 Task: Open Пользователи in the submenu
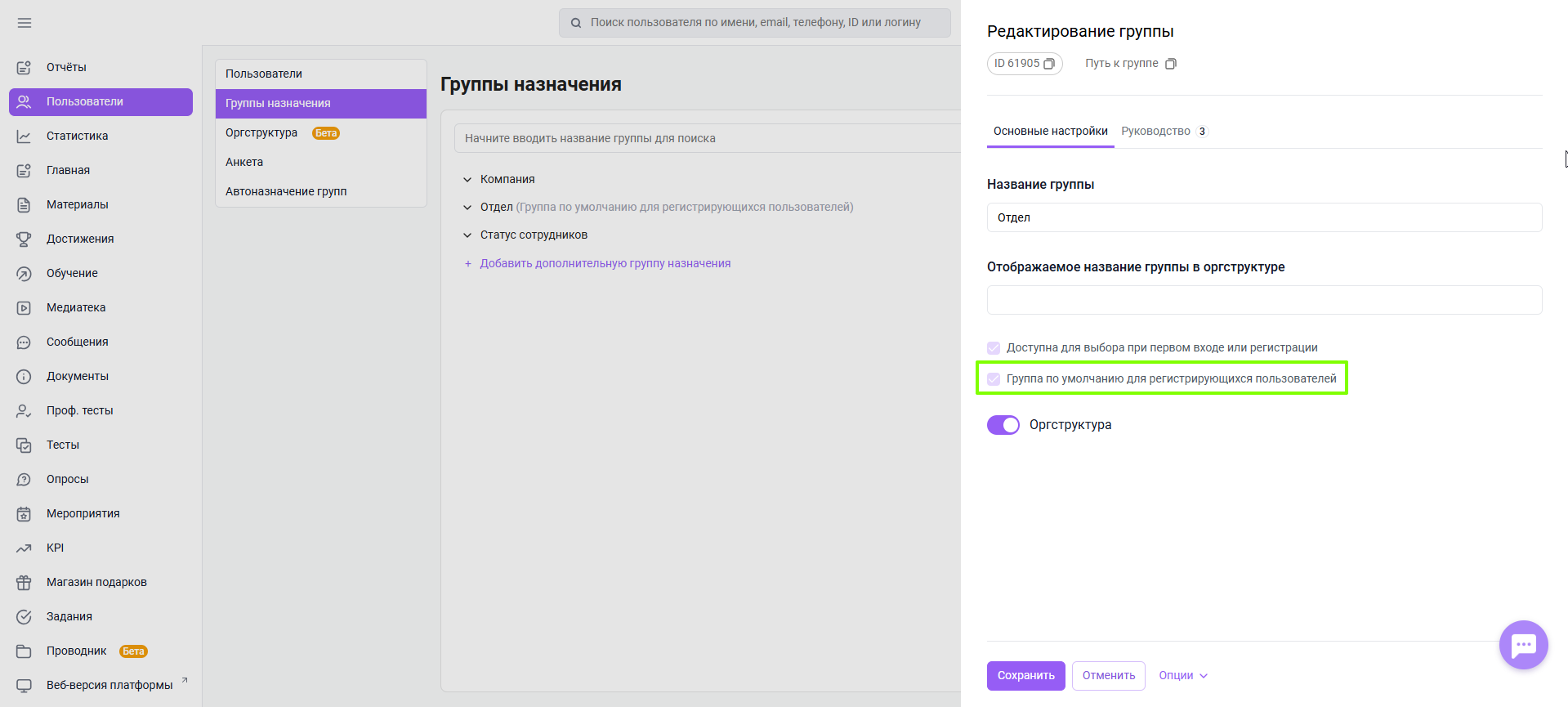(x=321, y=74)
